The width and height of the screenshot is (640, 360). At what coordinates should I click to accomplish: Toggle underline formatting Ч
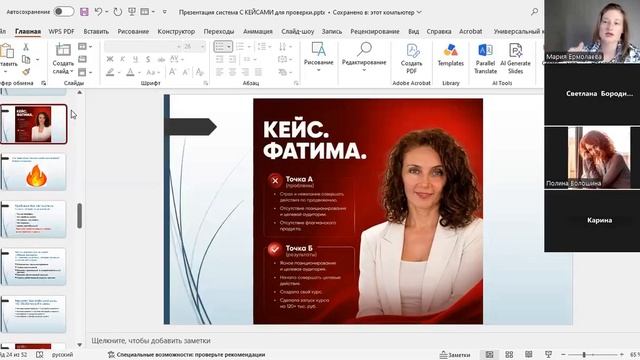[135, 60]
